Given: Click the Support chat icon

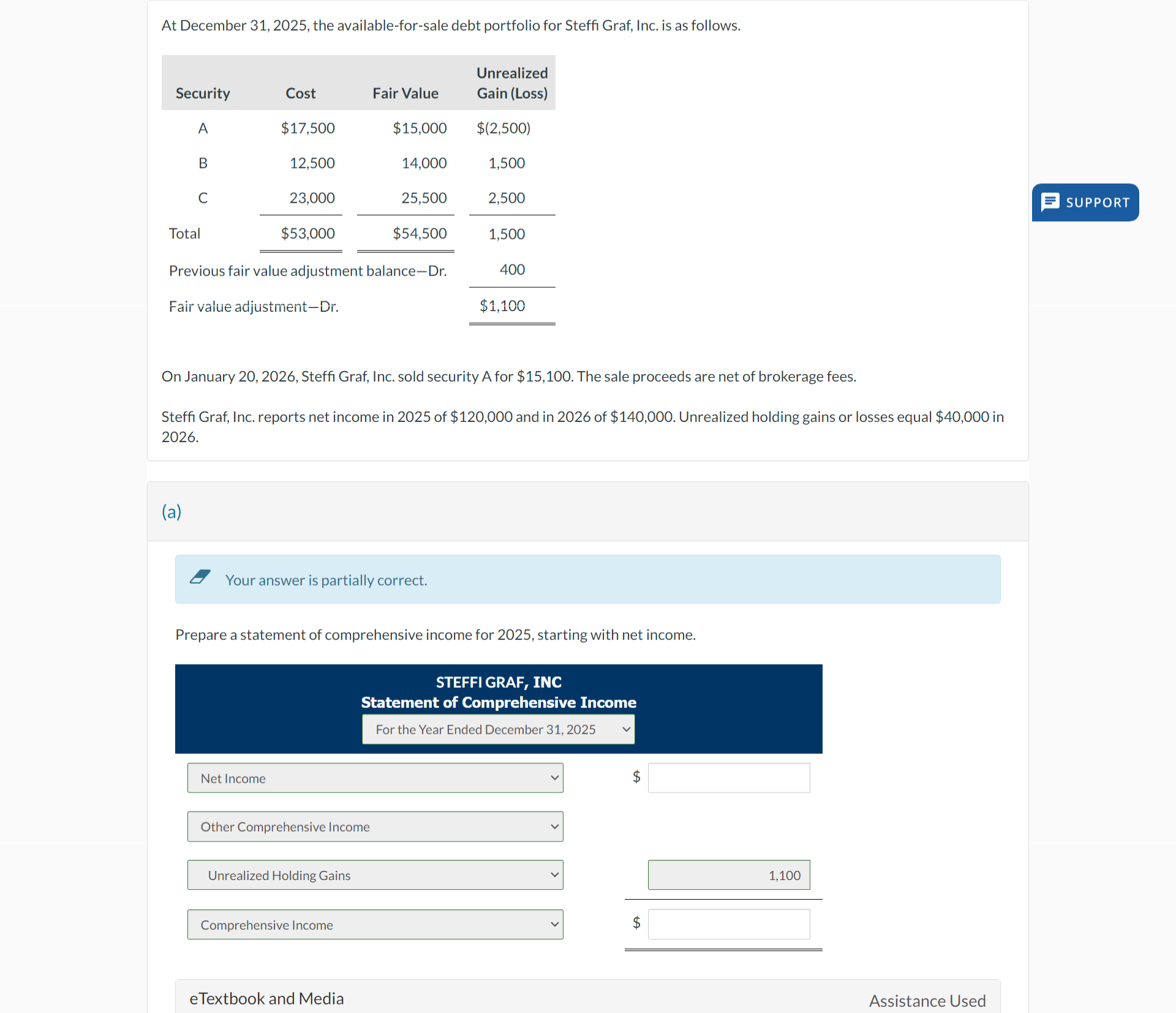Looking at the screenshot, I should [x=1050, y=202].
